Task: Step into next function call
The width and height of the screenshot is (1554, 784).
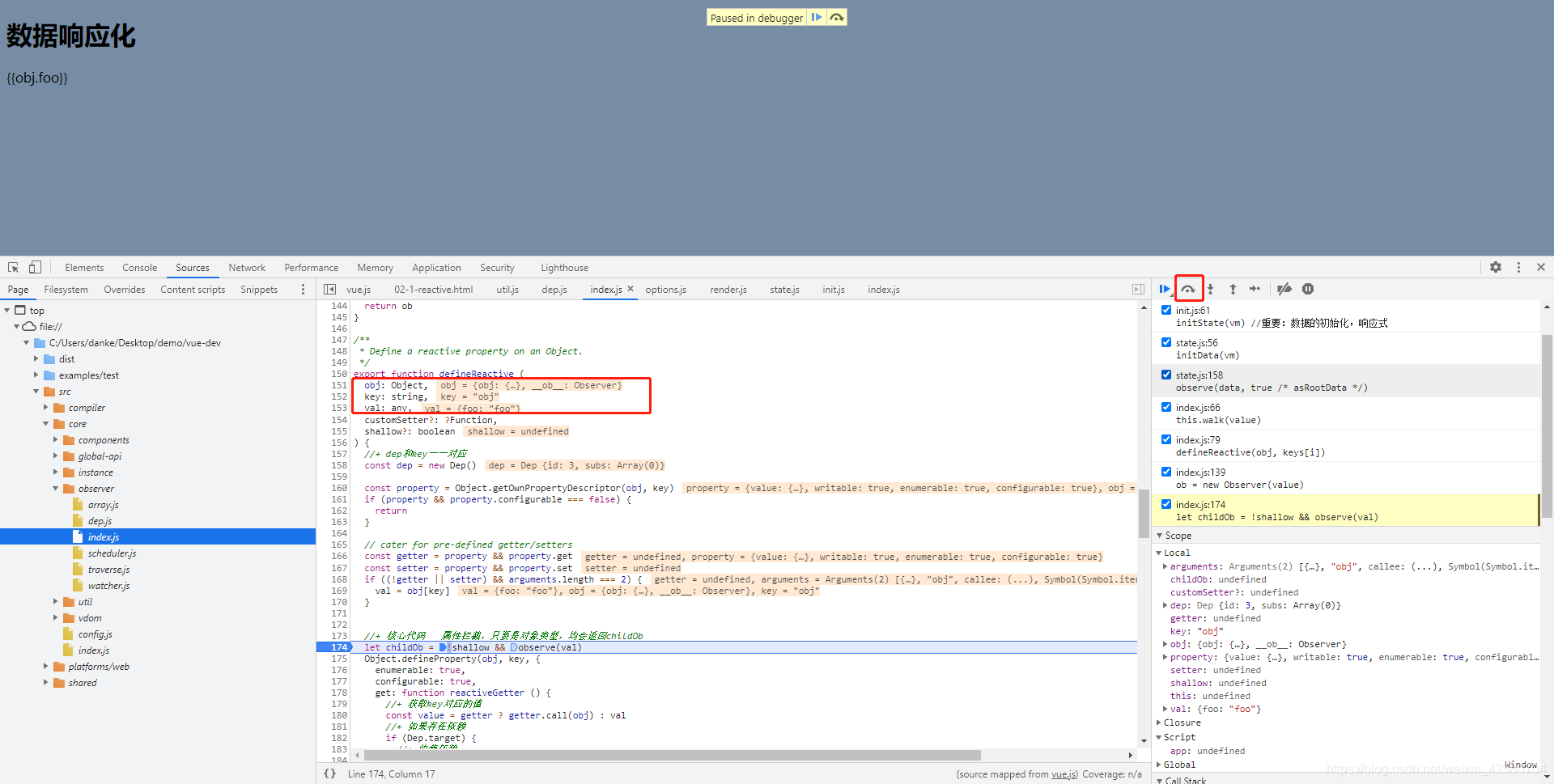Action: pyautogui.click(x=1211, y=289)
